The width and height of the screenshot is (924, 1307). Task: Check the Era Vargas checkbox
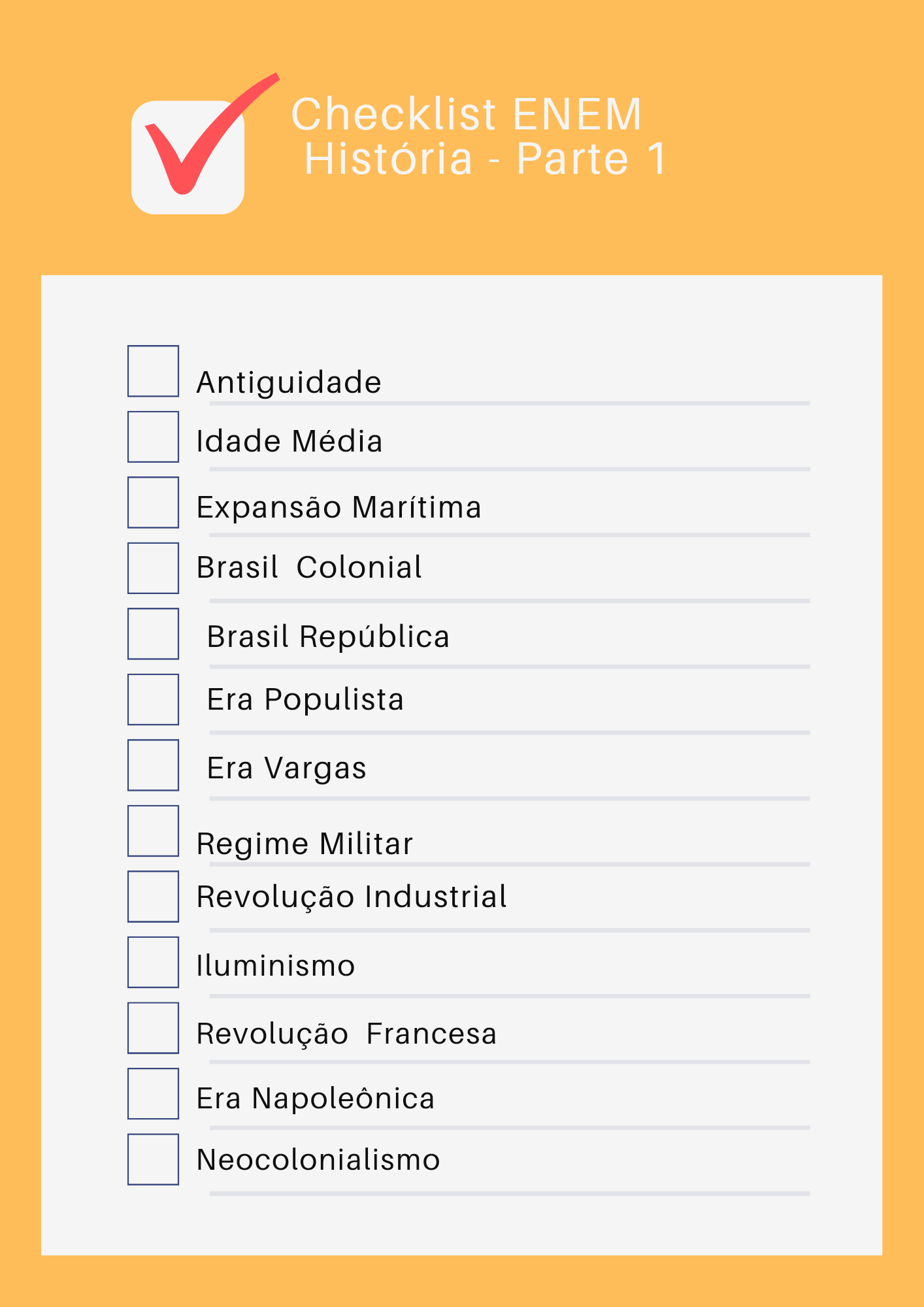point(153,765)
